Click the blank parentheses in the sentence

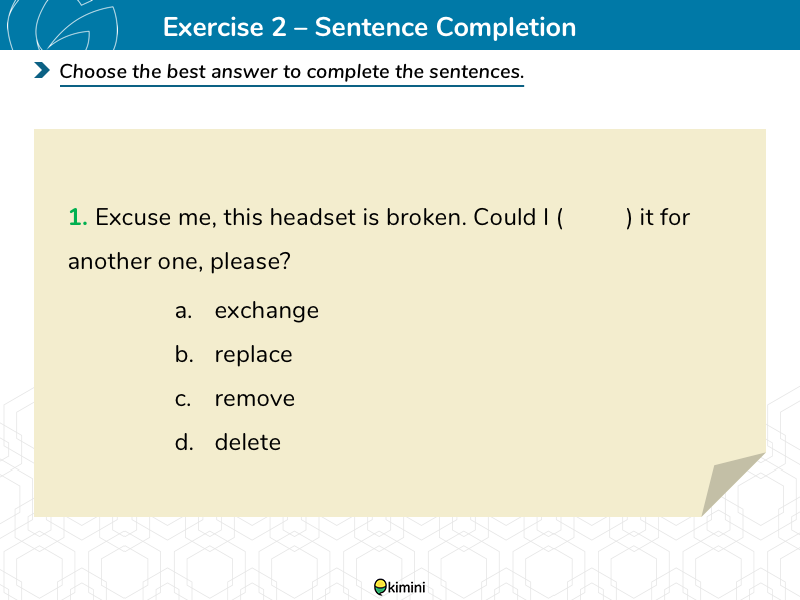[x=594, y=218]
